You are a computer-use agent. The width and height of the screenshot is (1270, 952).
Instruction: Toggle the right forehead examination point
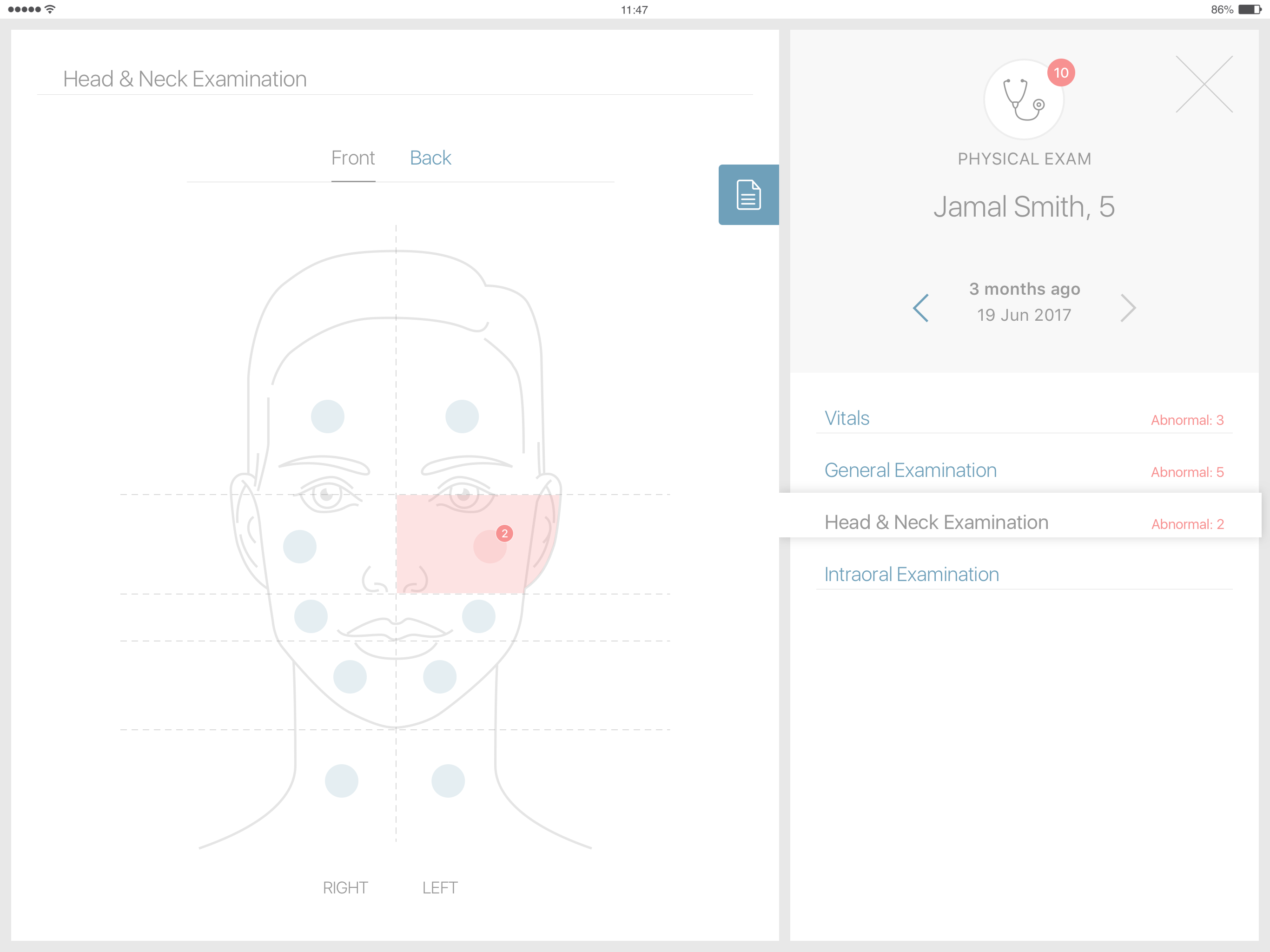(327, 416)
